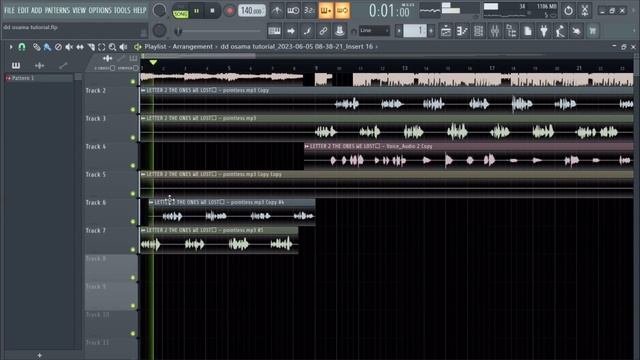Open the OPTIONS menu
Viewport: 640px width, 360px height.
click(x=100, y=10)
